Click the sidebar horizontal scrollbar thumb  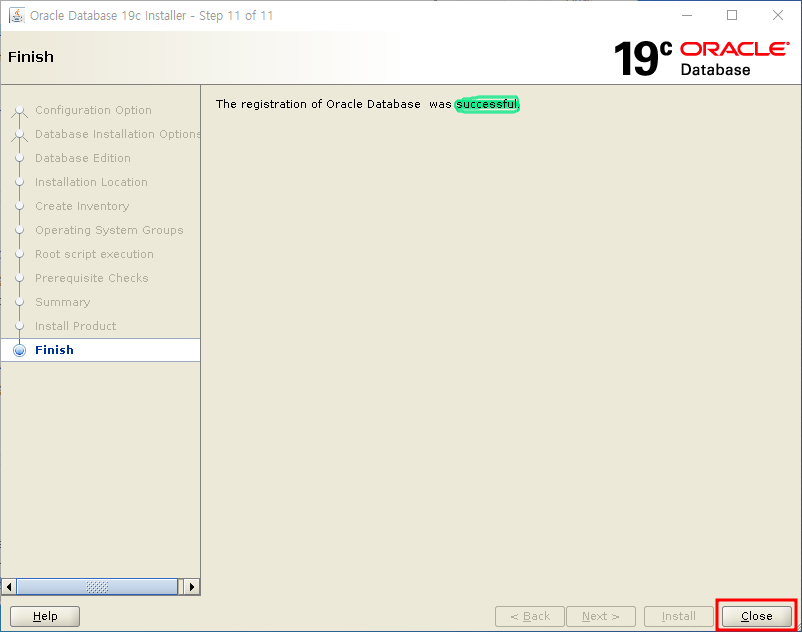[97, 586]
